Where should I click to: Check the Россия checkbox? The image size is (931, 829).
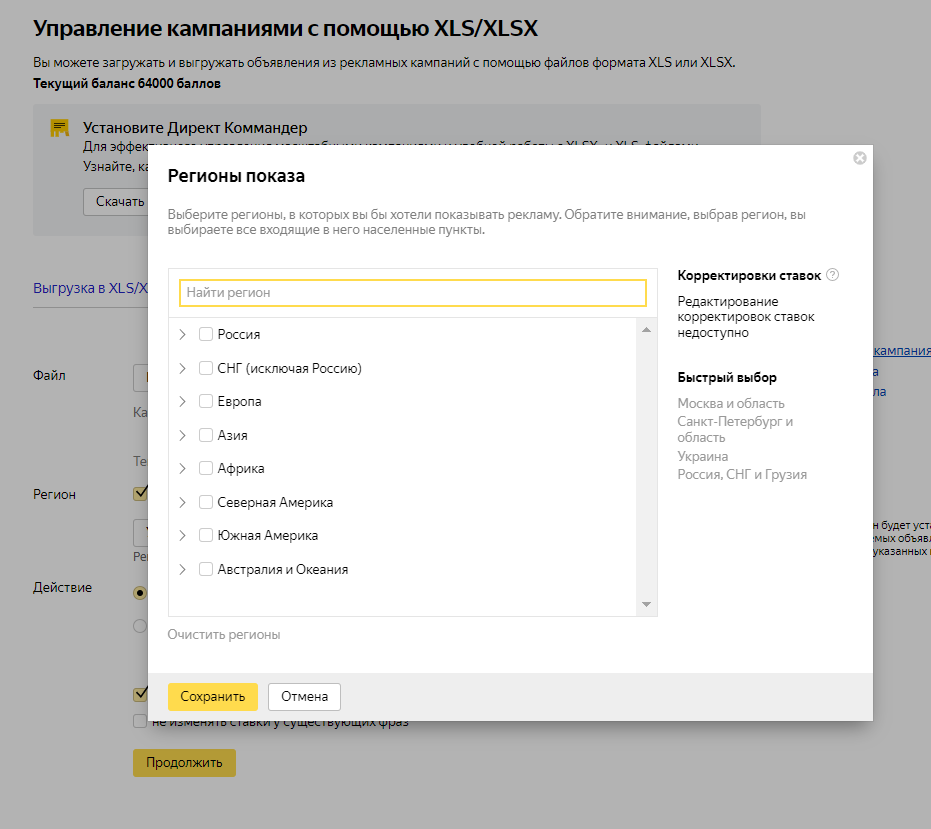click(206, 335)
